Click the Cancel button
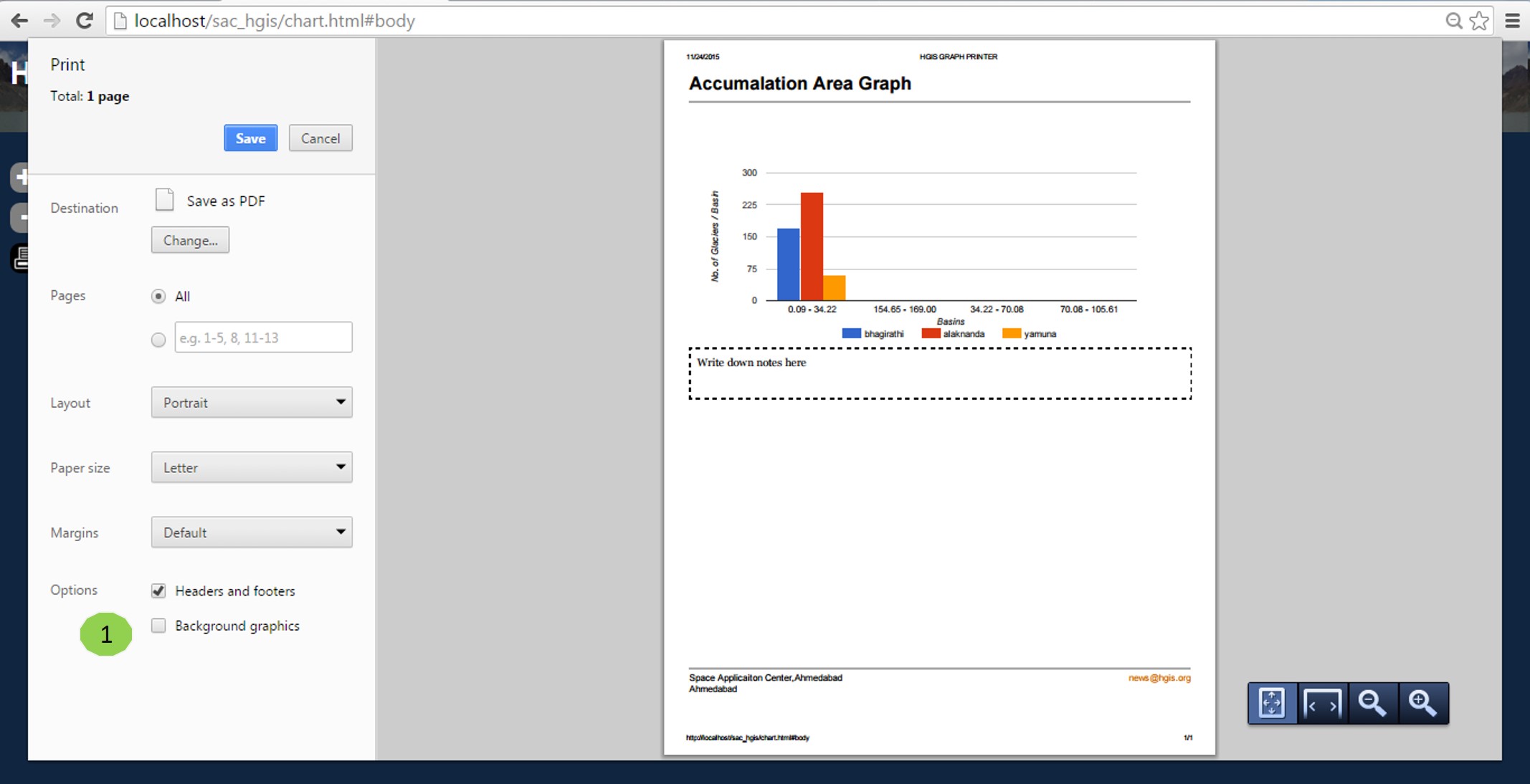The image size is (1530, 784). [320, 138]
